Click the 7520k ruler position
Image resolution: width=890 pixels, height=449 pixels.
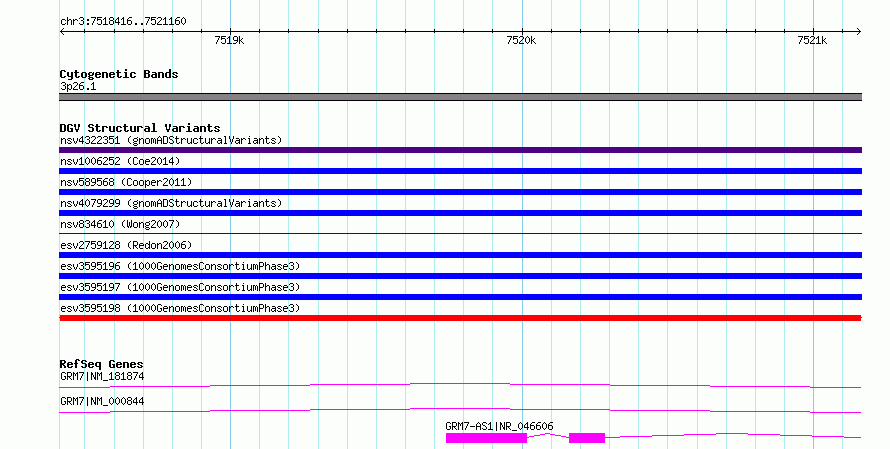click(521, 40)
